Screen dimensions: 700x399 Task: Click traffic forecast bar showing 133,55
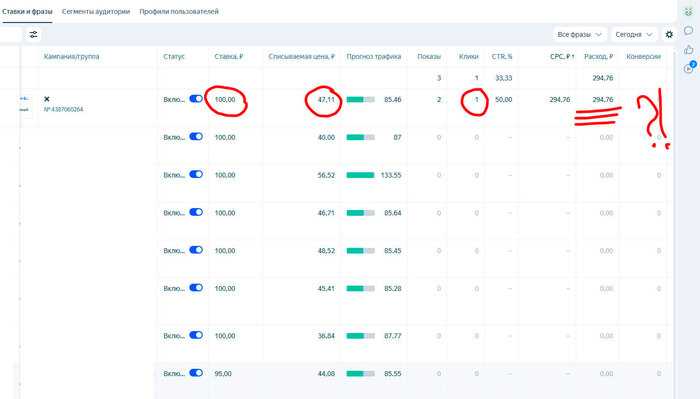[x=360, y=175]
